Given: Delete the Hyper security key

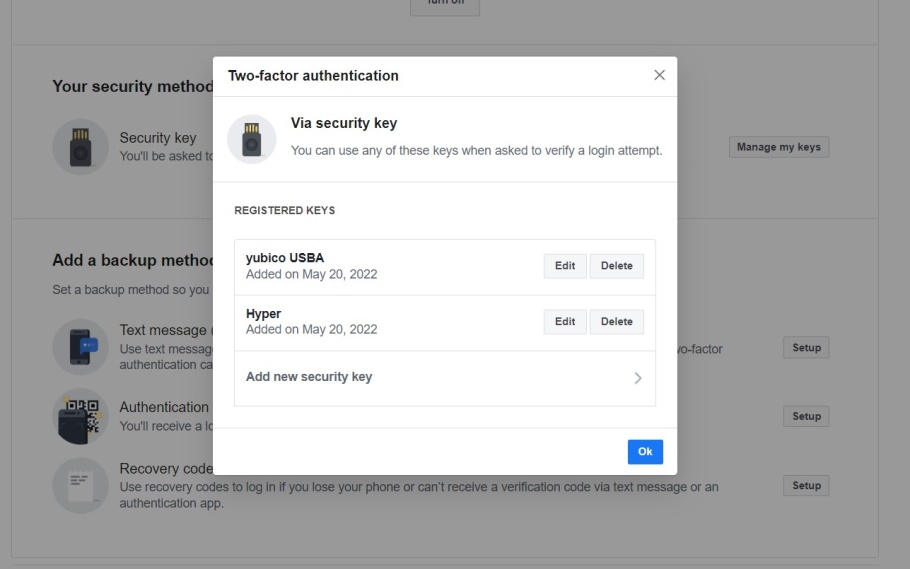Looking at the screenshot, I should [616, 322].
